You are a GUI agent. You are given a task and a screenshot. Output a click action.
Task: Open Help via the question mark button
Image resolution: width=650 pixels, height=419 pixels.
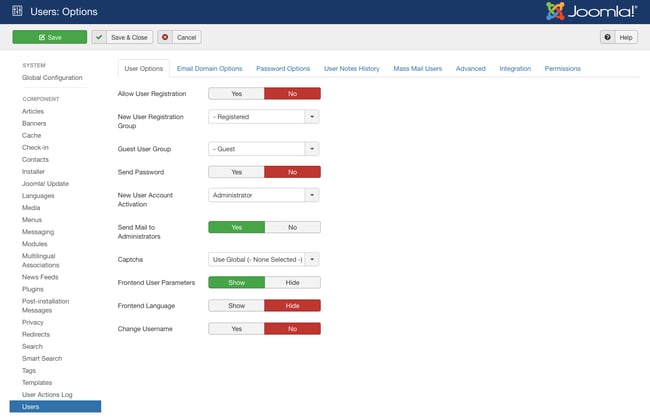point(619,37)
